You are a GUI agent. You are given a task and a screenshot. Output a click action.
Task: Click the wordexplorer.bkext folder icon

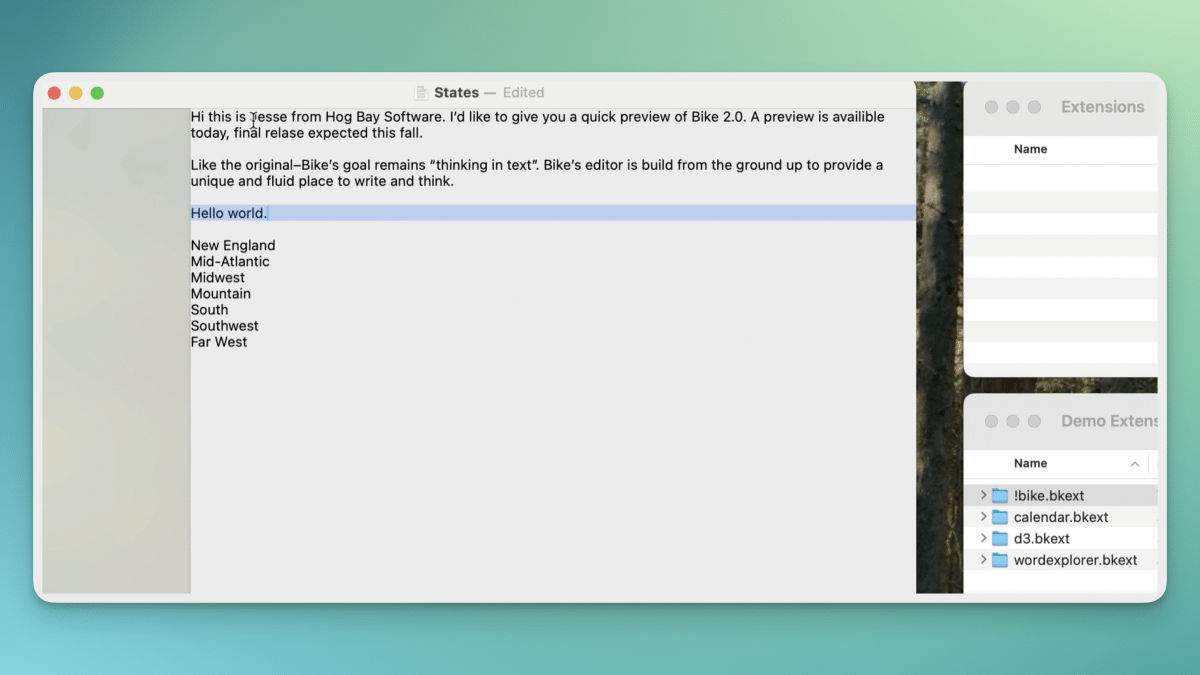[1001, 560]
